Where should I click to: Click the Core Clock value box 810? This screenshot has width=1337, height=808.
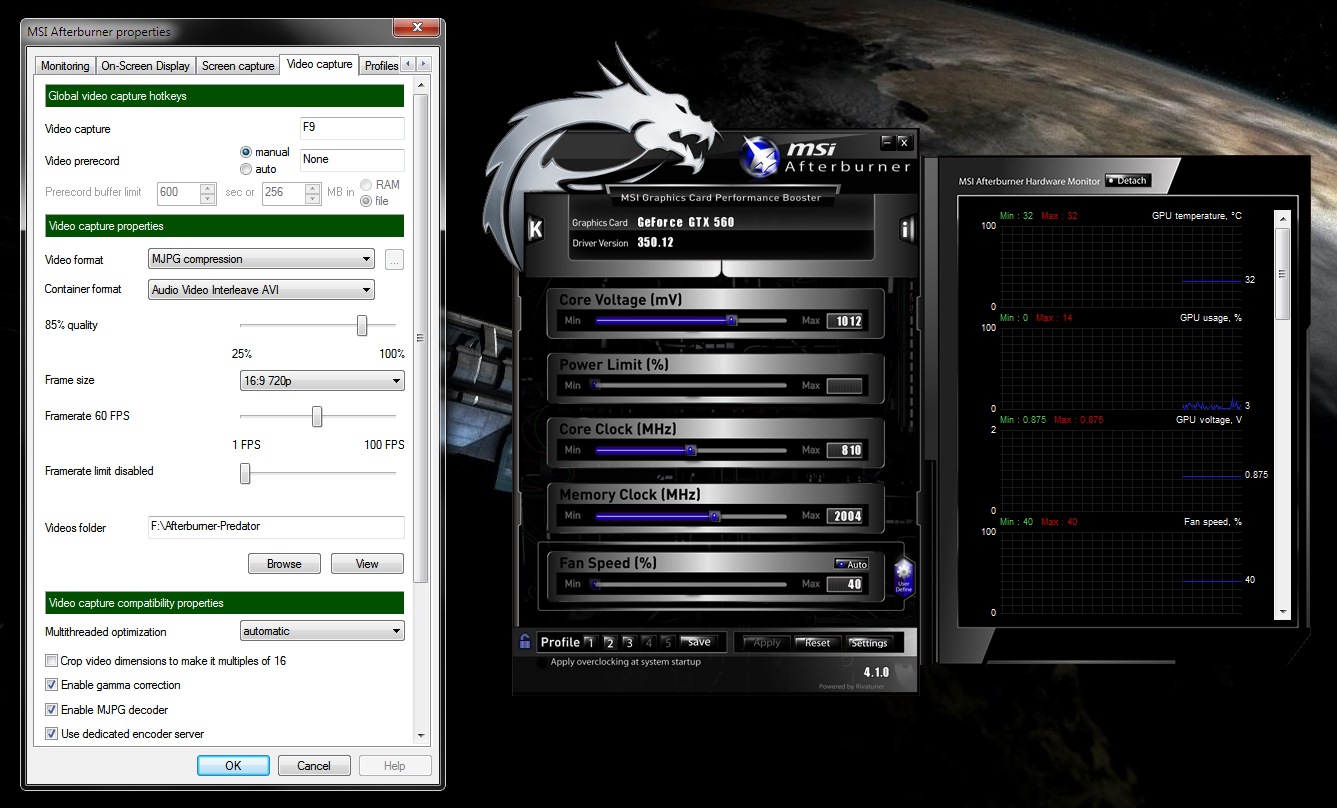coord(844,450)
